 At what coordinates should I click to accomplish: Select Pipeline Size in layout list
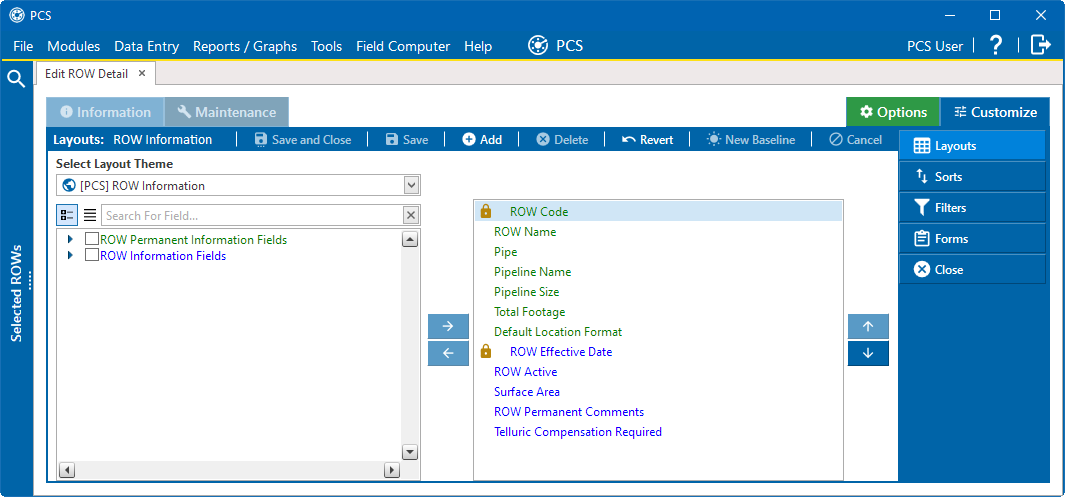(x=526, y=291)
